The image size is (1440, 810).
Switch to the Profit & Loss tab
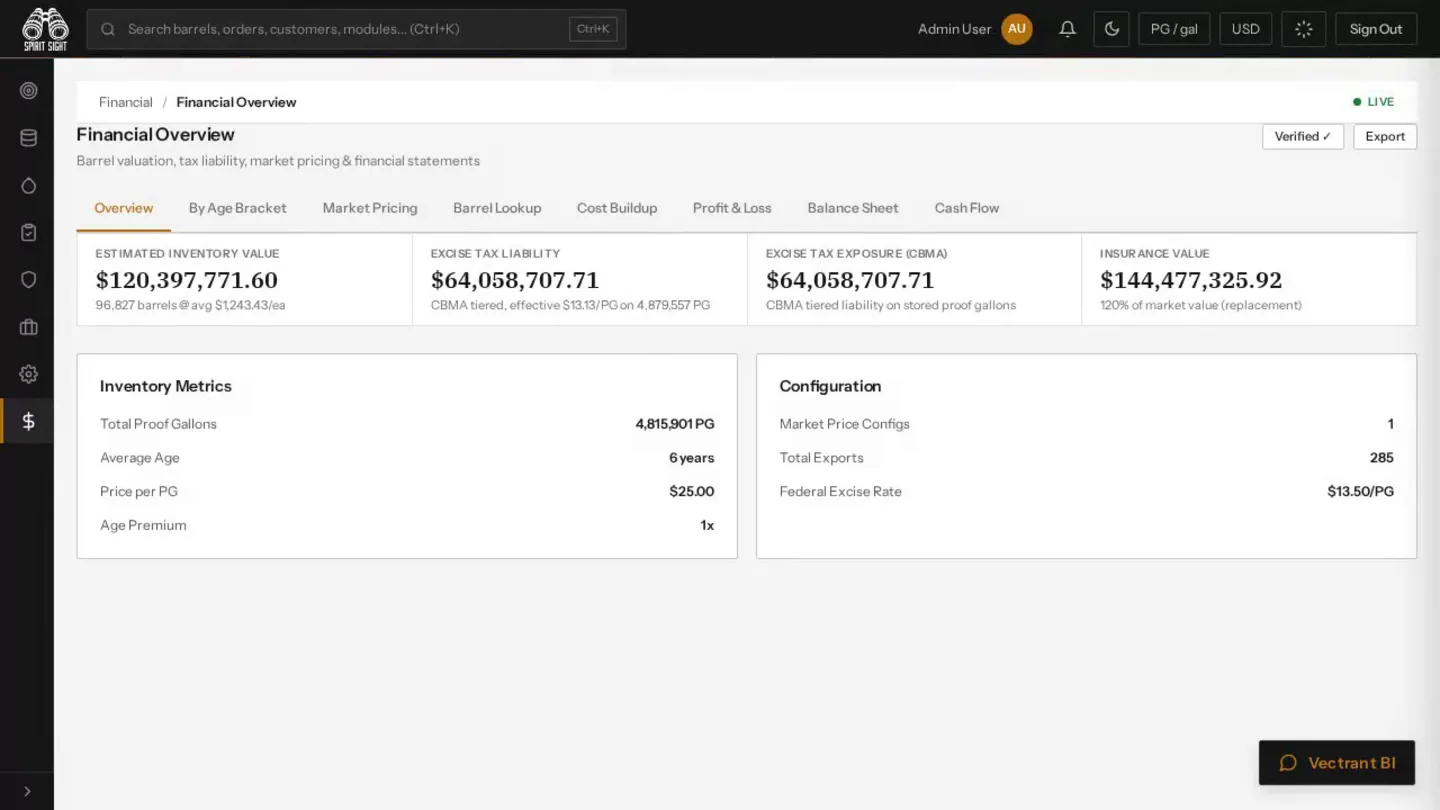tap(732, 208)
